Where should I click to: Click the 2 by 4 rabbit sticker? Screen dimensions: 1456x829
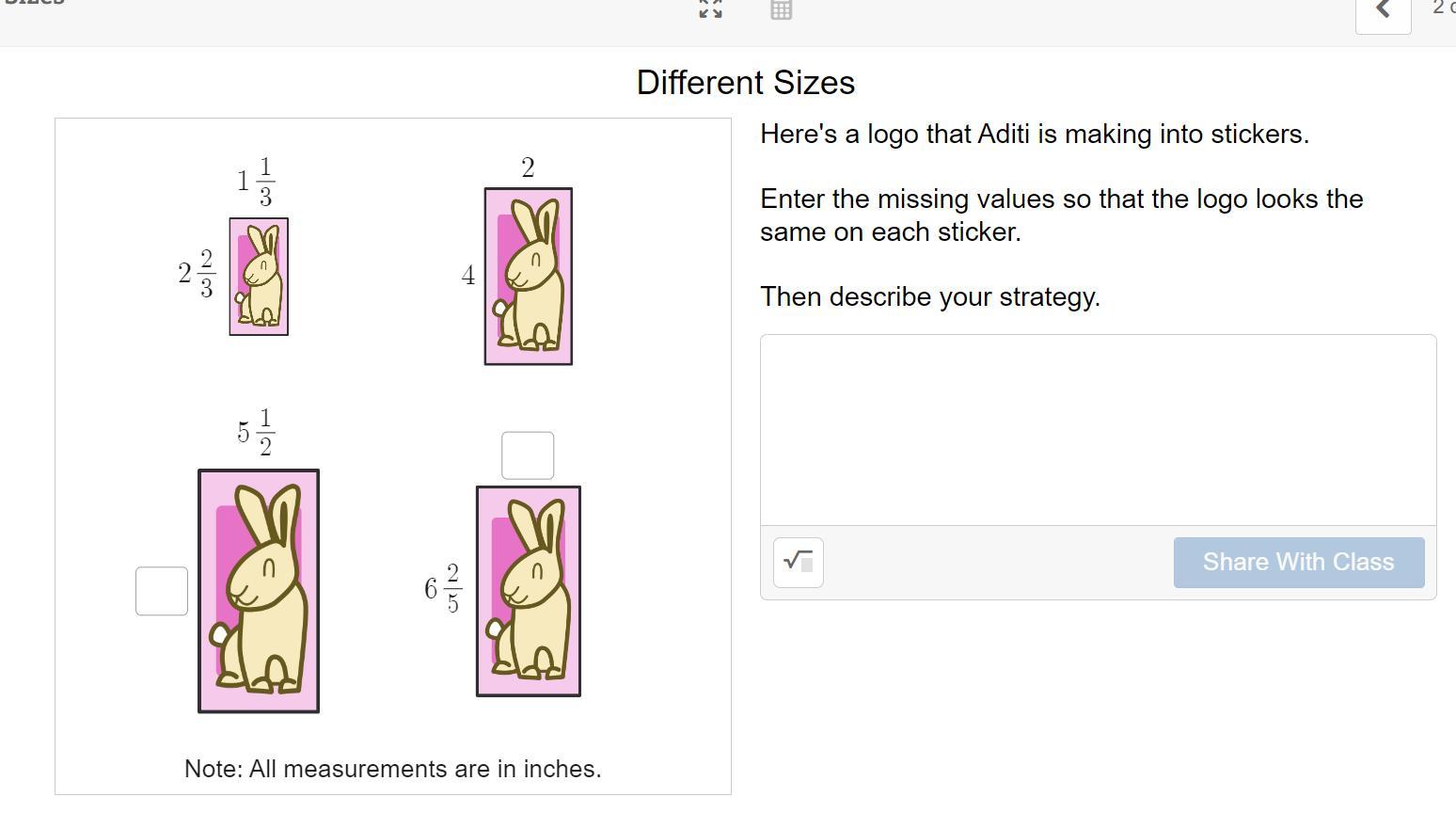tap(528, 277)
